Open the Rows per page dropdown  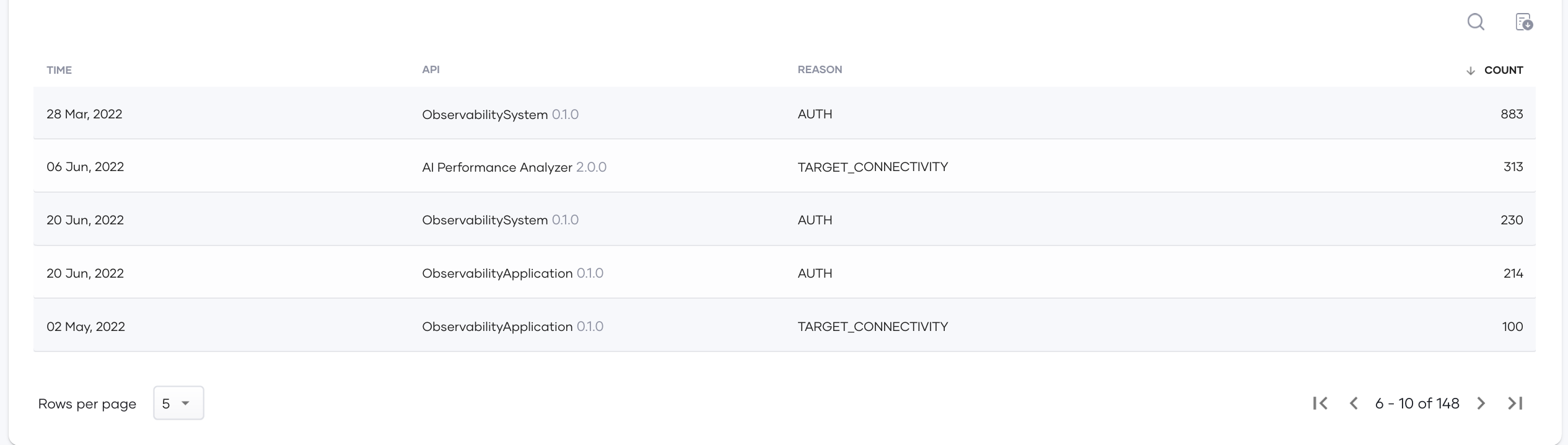click(178, 403)
